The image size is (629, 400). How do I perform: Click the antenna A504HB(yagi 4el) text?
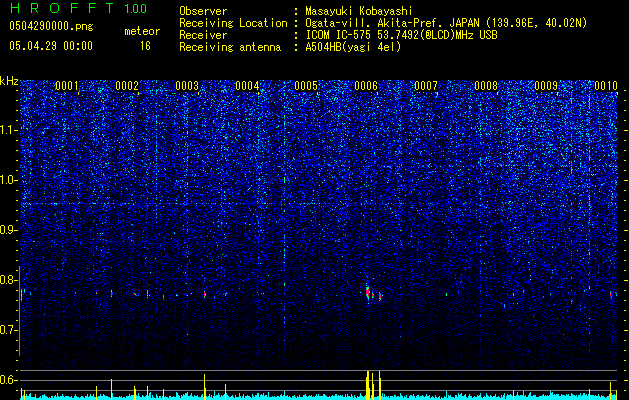[353, 47]
